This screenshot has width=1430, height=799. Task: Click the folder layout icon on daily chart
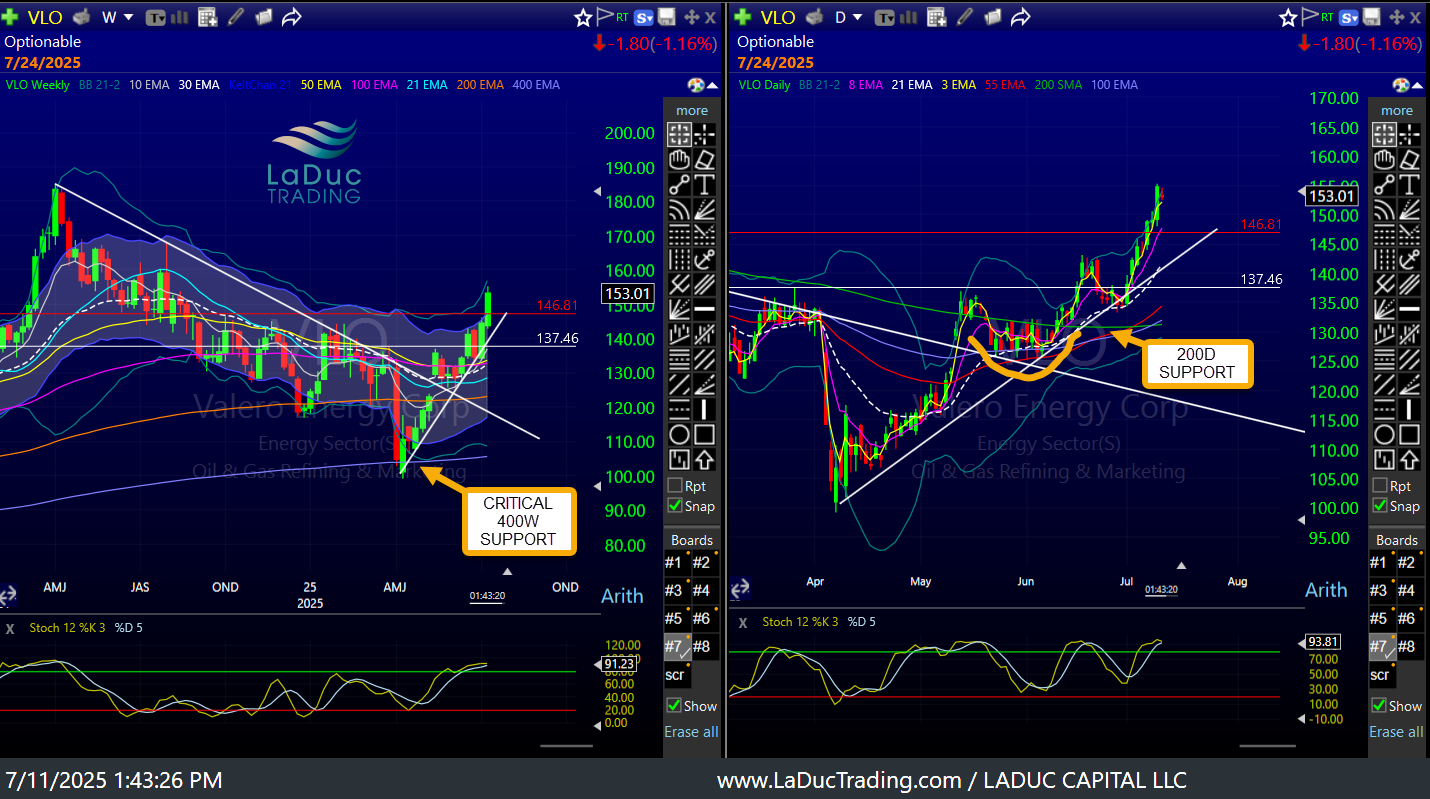click(994, 17)
